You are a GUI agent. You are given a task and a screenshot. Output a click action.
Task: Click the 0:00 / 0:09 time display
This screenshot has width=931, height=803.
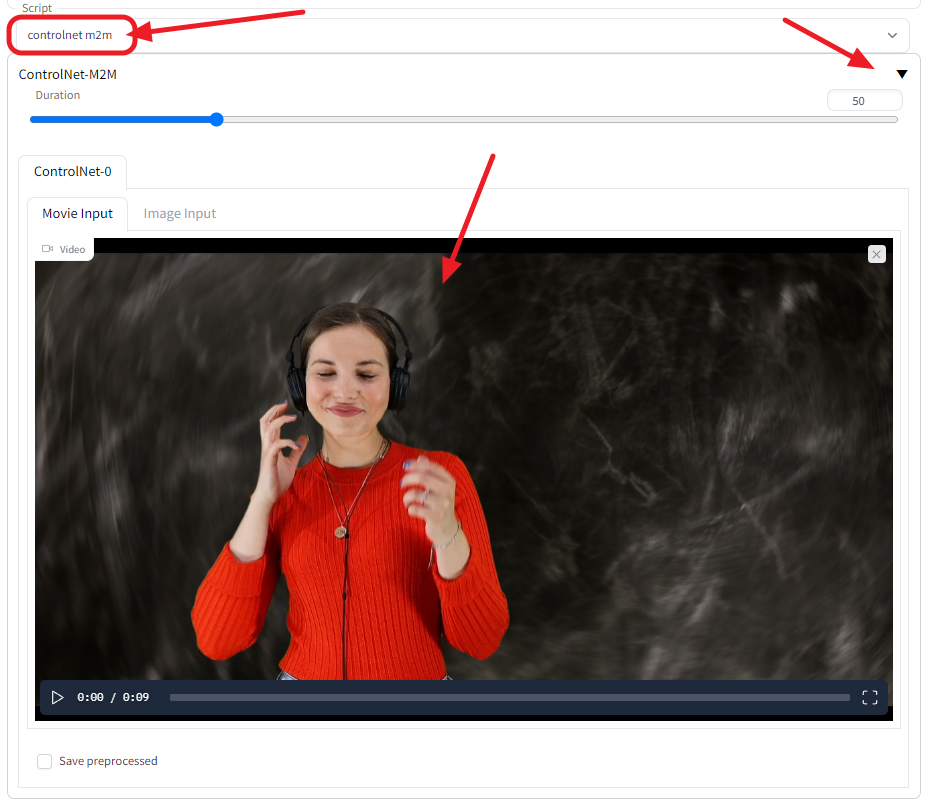click(113, 697)
